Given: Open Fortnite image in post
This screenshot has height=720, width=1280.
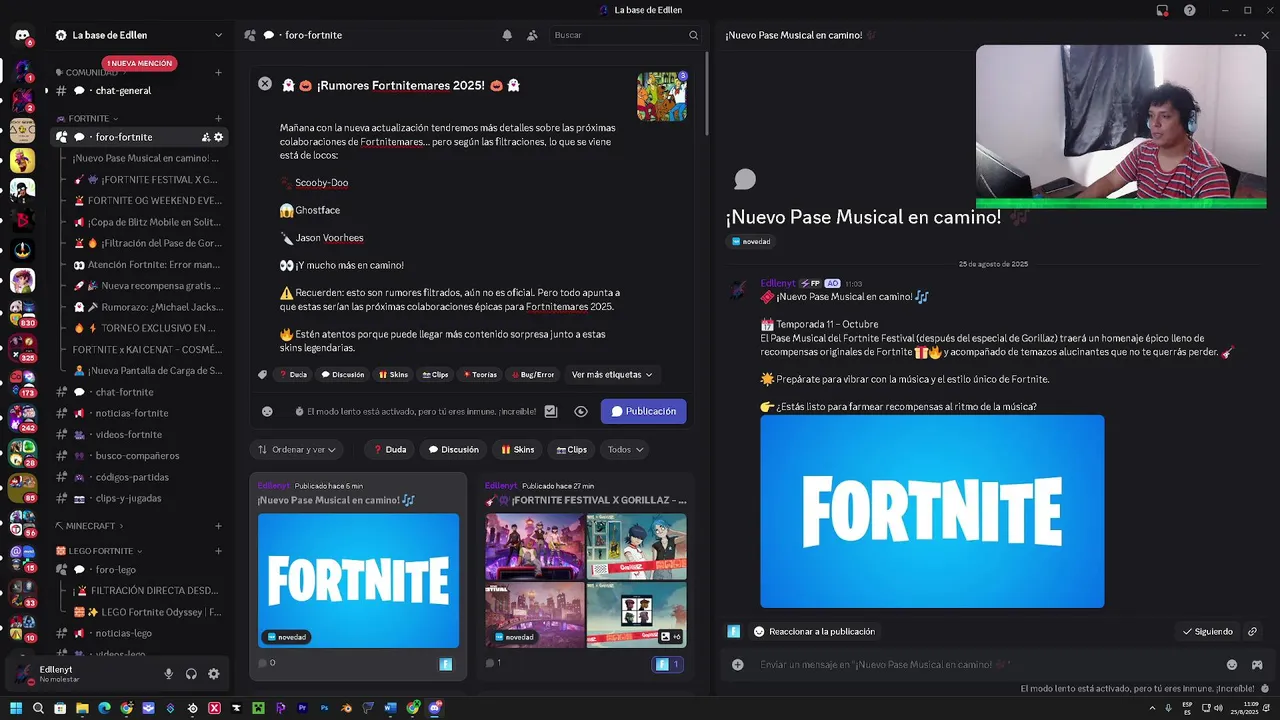Looking at the screenshot, I should pos(932,511).
